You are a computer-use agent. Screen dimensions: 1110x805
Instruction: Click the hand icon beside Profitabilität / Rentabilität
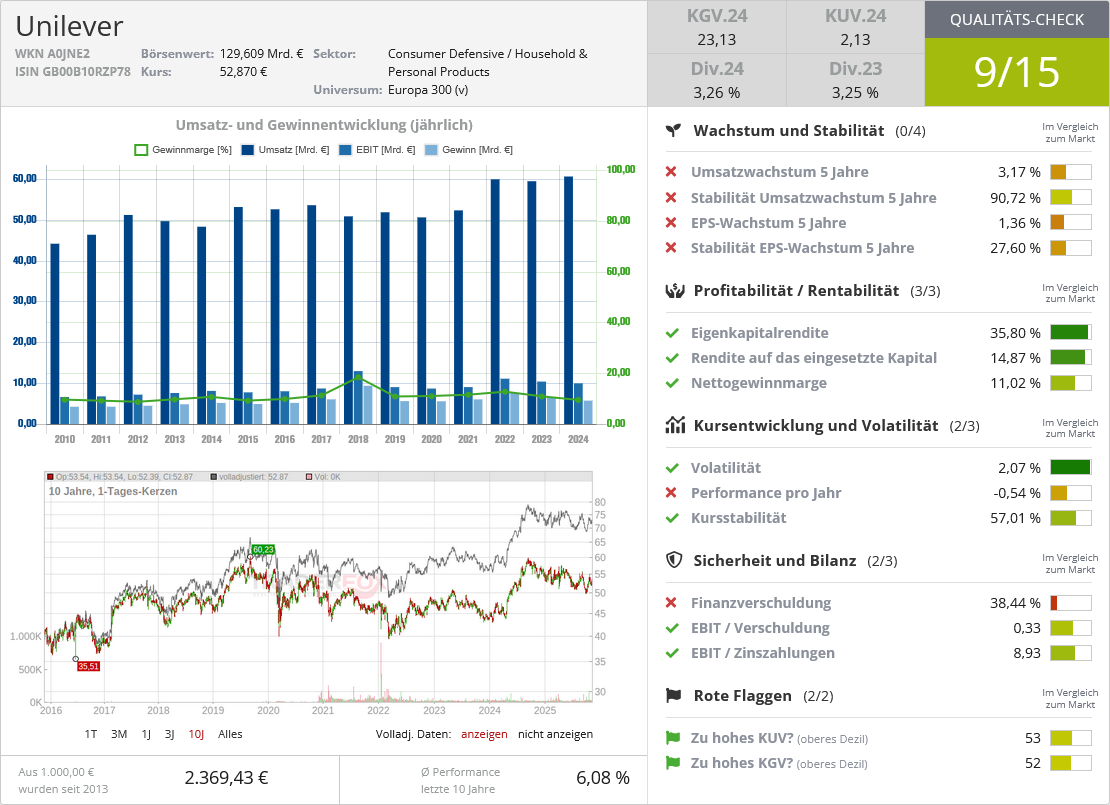click(675, 291)
